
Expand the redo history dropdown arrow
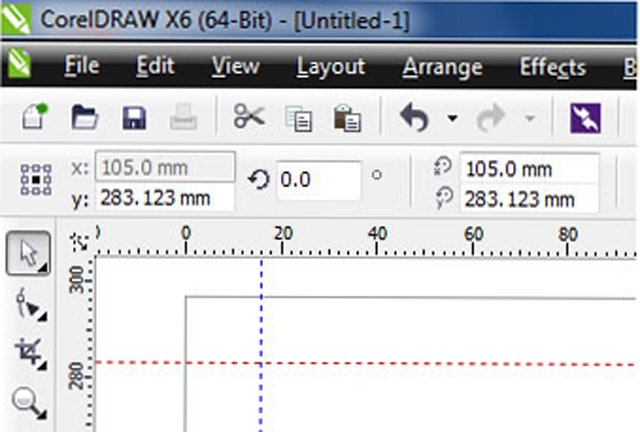(x=530, y=119)
